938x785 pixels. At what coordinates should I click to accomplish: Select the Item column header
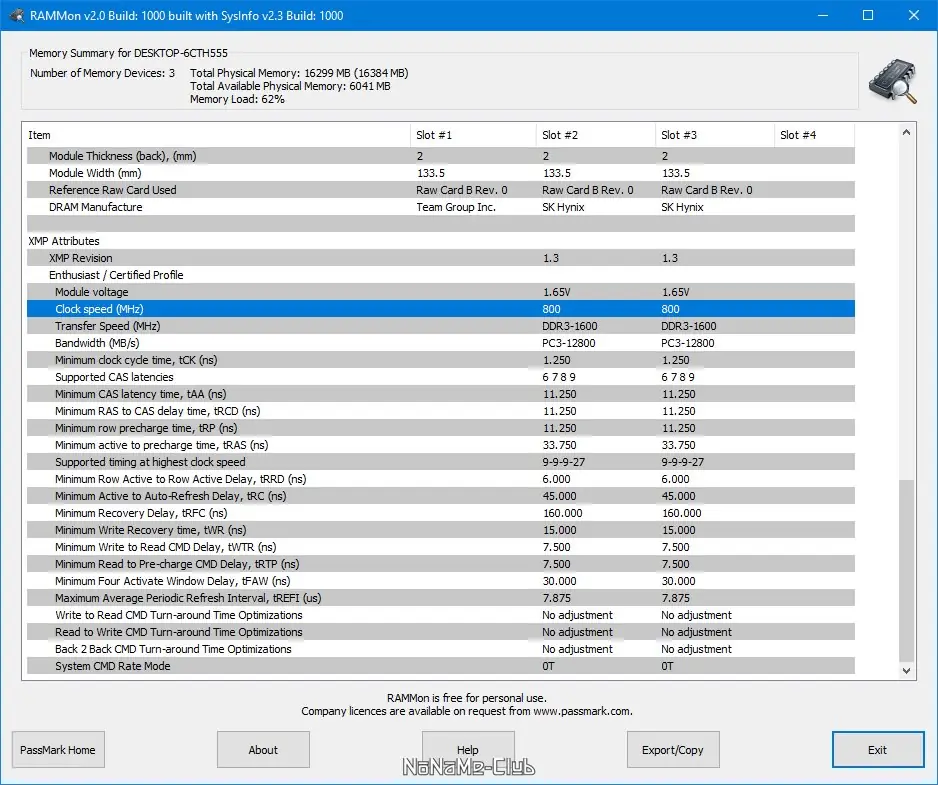point(218,135)
